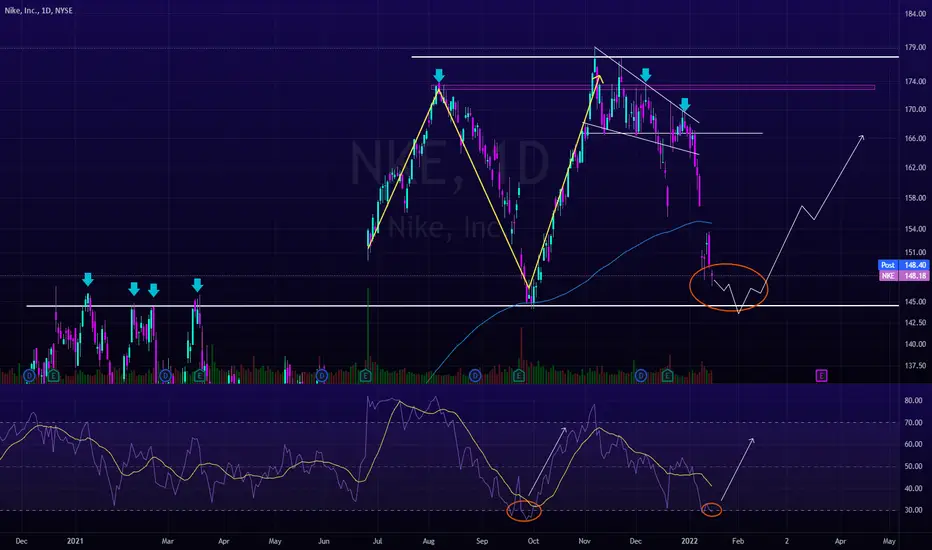Open the dividend marker in early December 2021
The height and width of the screenshot is (550, 932).
641,376
